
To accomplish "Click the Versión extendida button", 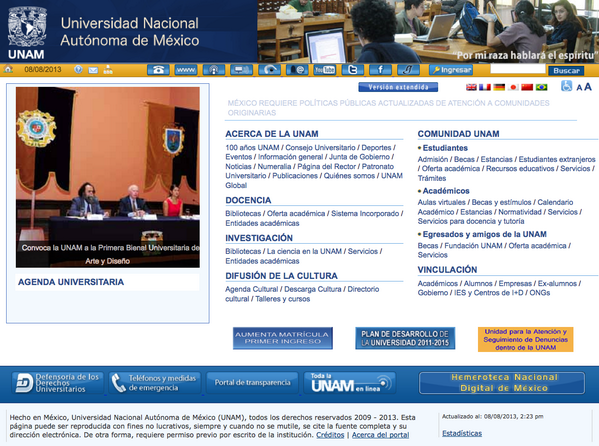I will tap(398, 87).
